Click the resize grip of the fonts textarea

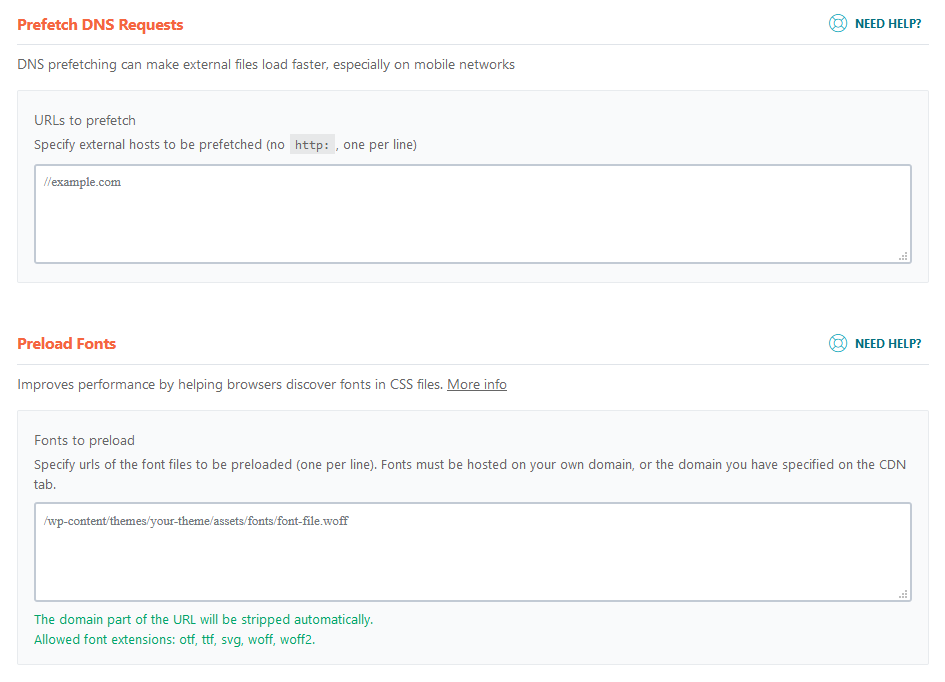(903, 596)
